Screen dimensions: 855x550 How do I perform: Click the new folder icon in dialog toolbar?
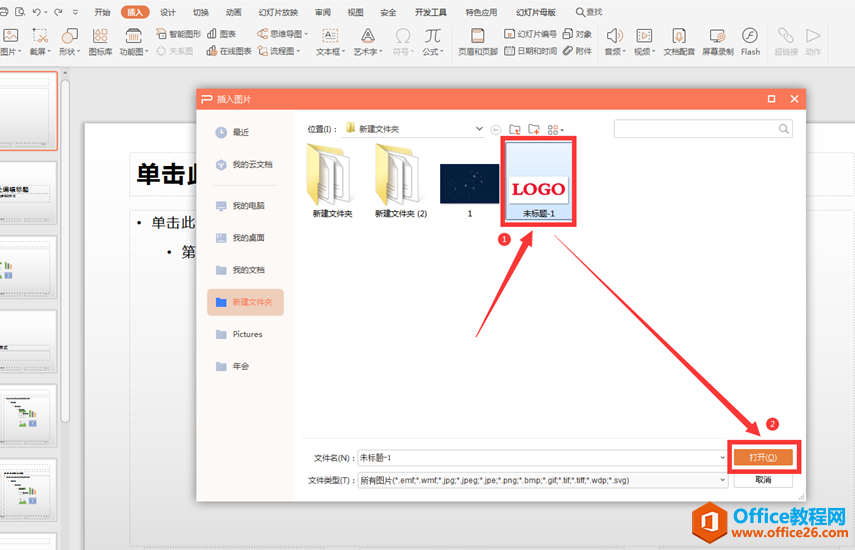(534, 129)
